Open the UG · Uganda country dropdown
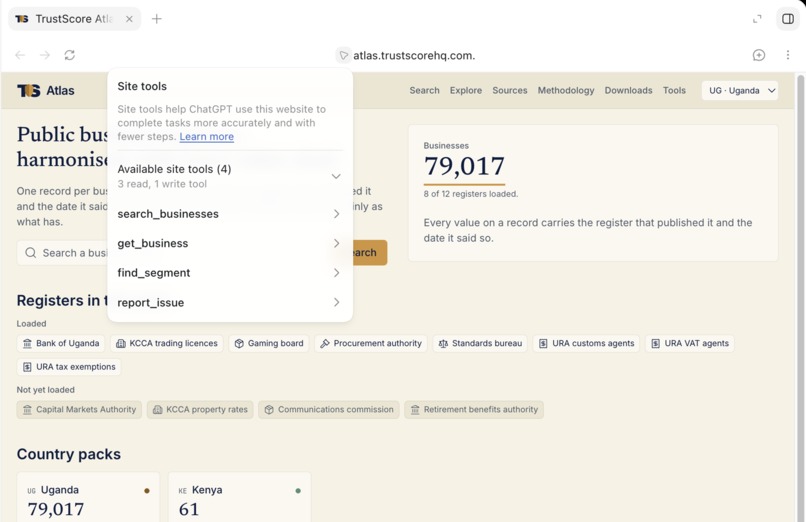Image resolution: width=806 pixels, height=522 pixels. point(740,90)
